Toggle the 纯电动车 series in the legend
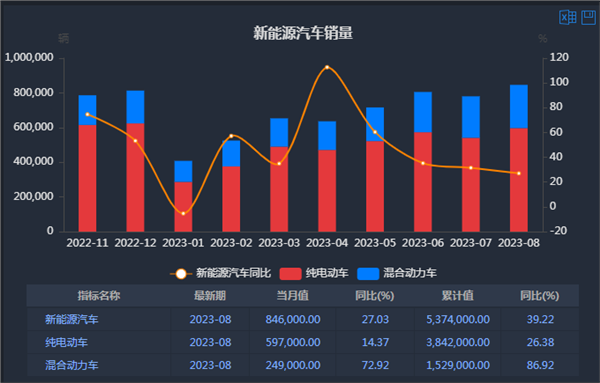The width and height of the screenshot is (600, 383). pos(314,273)
